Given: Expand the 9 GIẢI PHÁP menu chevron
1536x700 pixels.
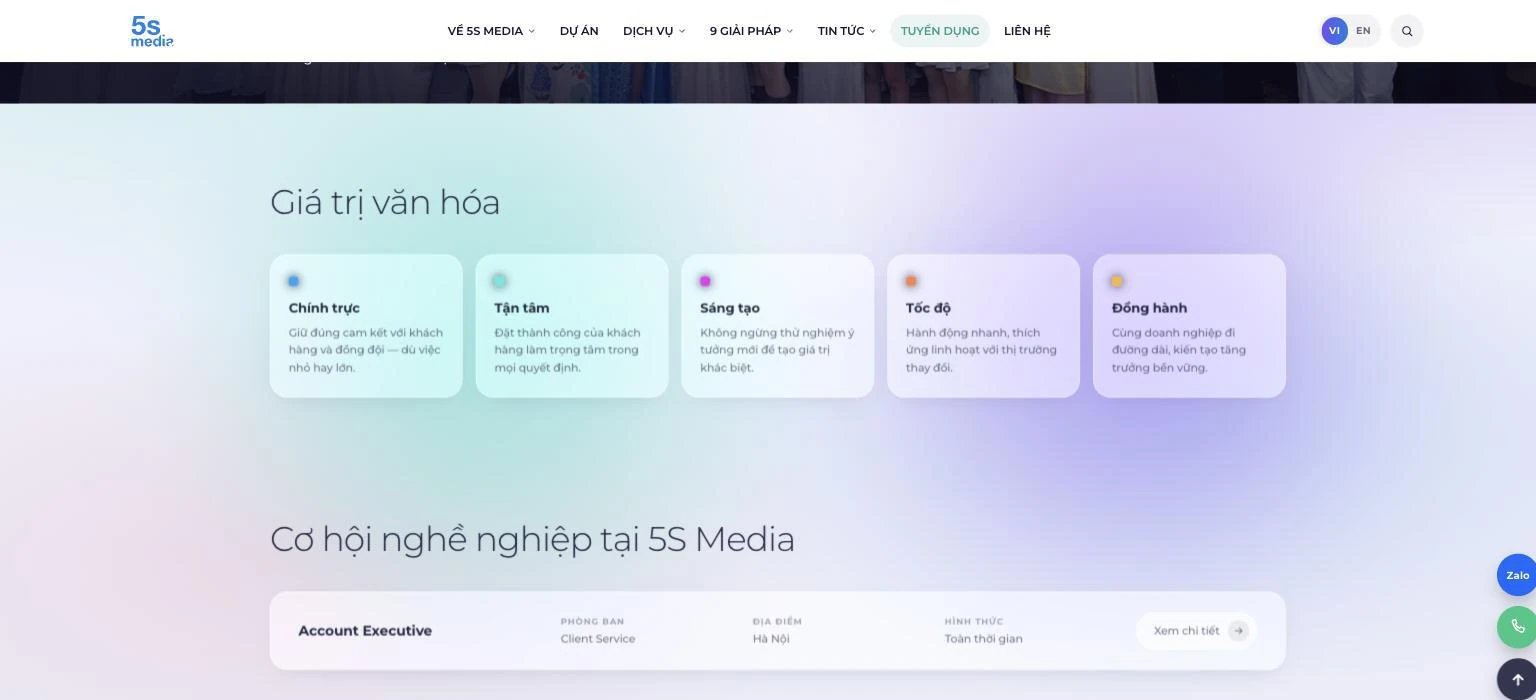Looking at the screenshot, I should pyautogui.click(x=790, y=31).
